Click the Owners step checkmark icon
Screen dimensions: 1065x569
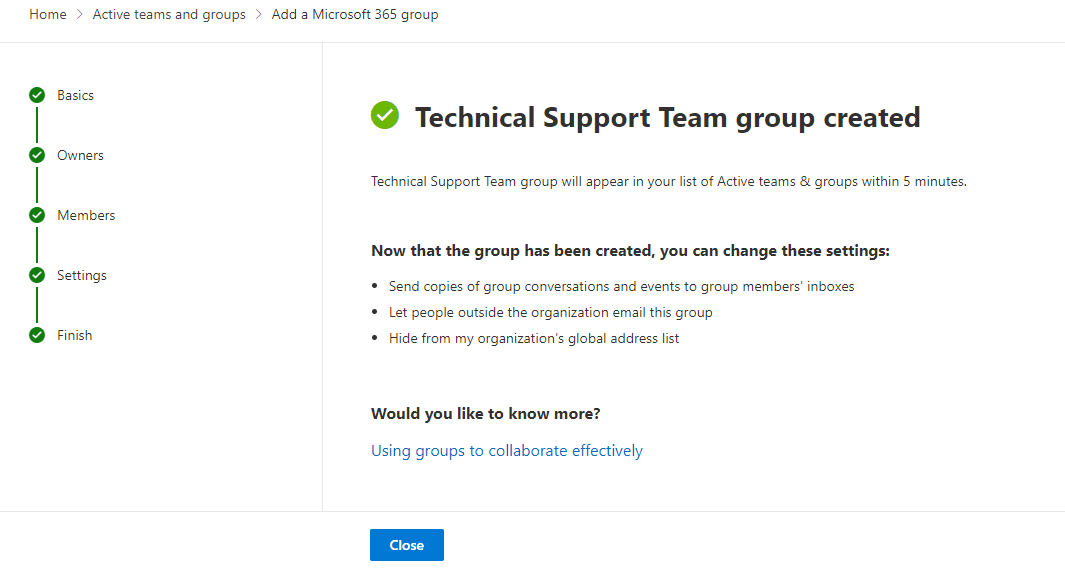pos(37,155)
